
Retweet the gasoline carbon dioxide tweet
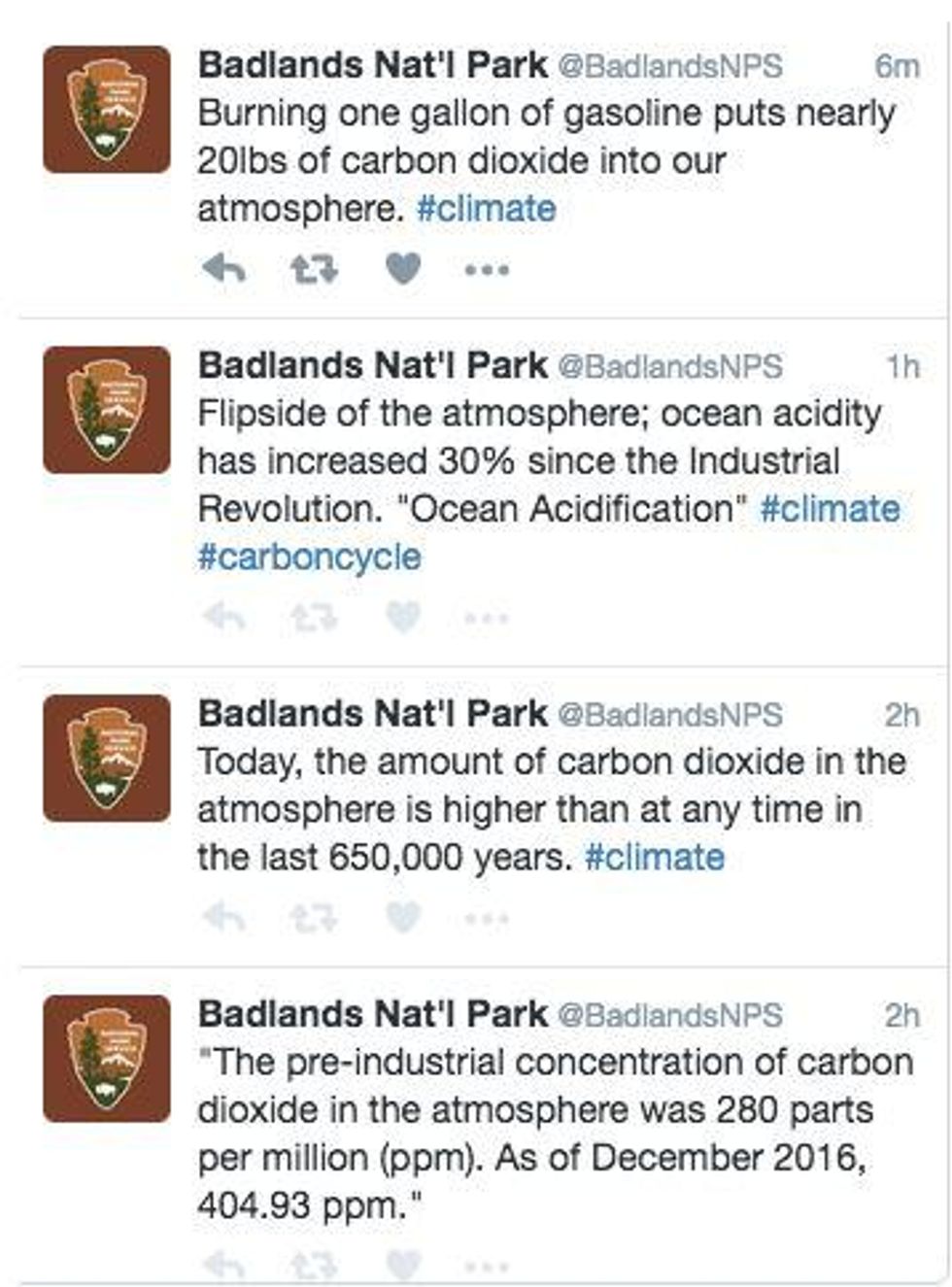315,268
